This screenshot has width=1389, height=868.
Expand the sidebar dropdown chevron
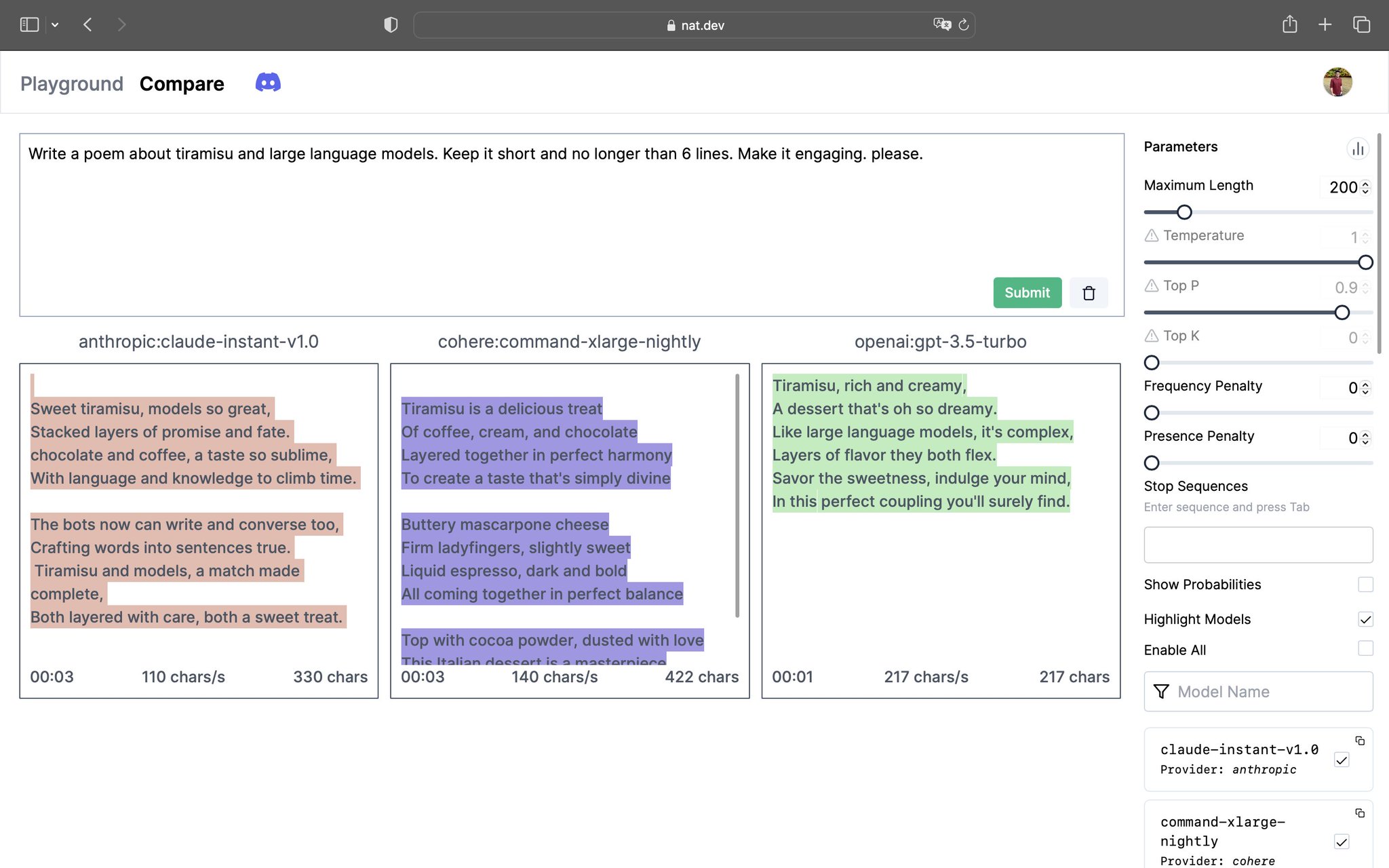(55, 25)
